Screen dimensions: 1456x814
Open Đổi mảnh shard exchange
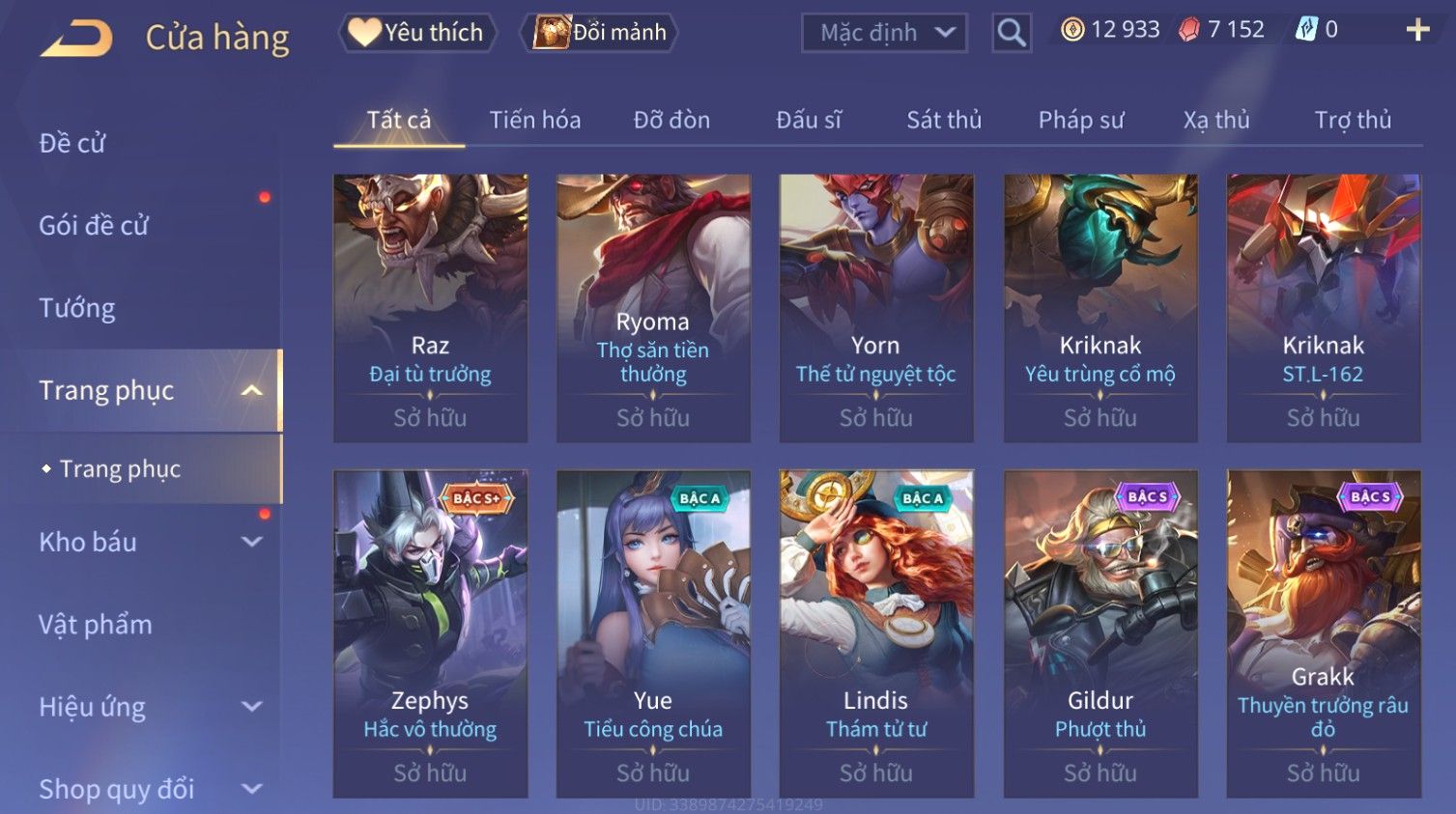point(601,33)
